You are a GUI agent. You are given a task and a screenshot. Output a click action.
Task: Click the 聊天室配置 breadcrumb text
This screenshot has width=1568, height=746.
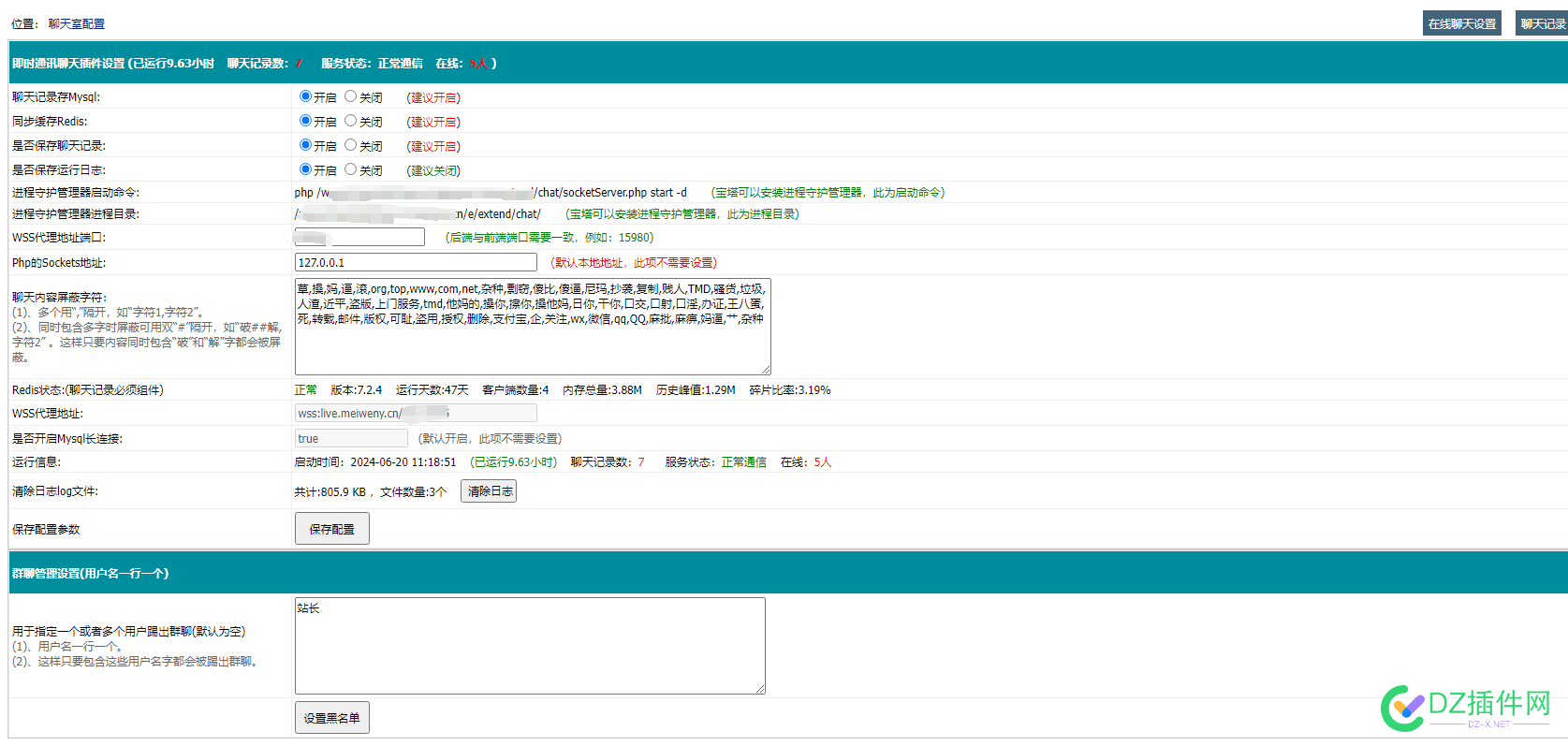pos(77,23)
